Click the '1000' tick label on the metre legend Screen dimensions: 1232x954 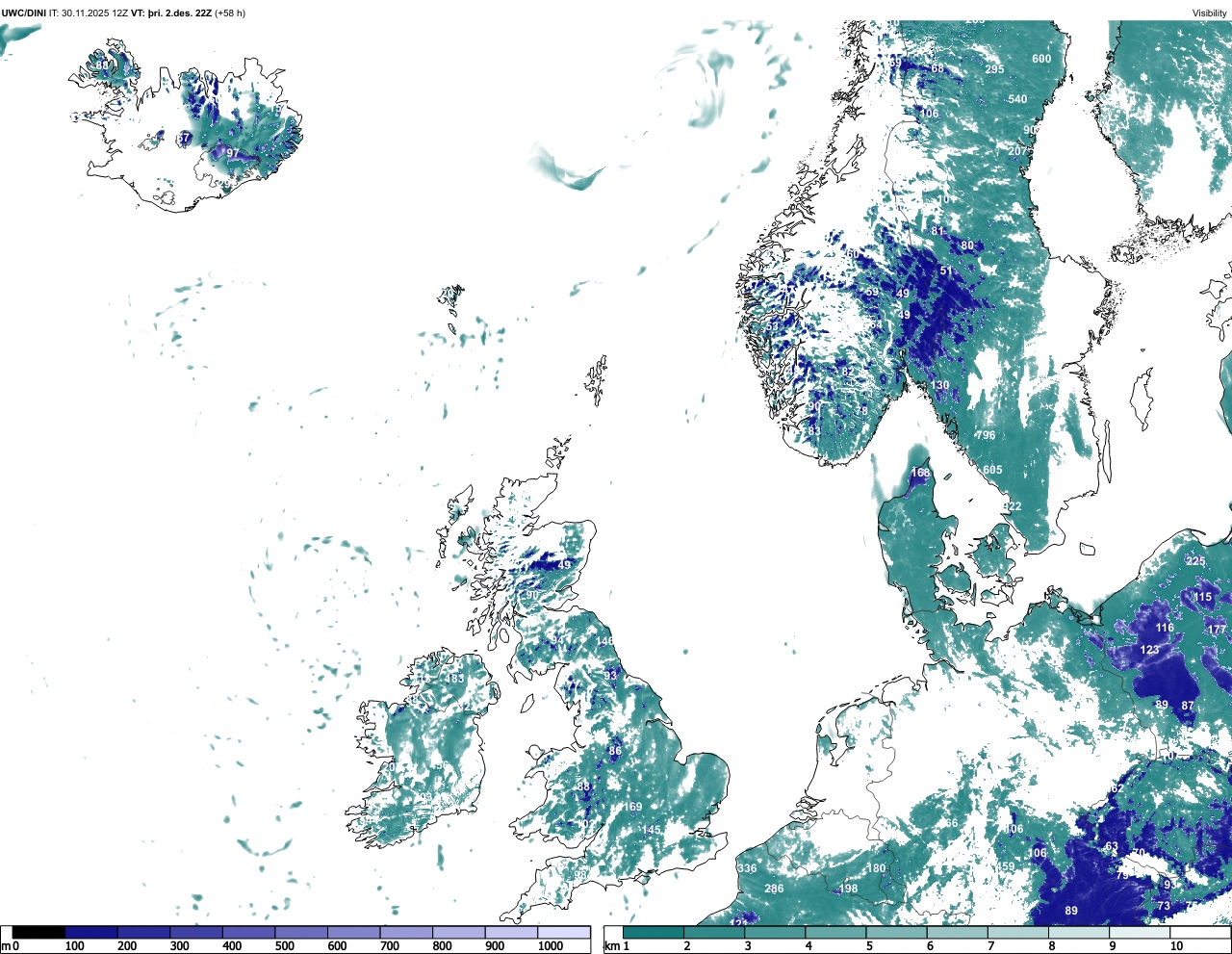coord(551,947)
